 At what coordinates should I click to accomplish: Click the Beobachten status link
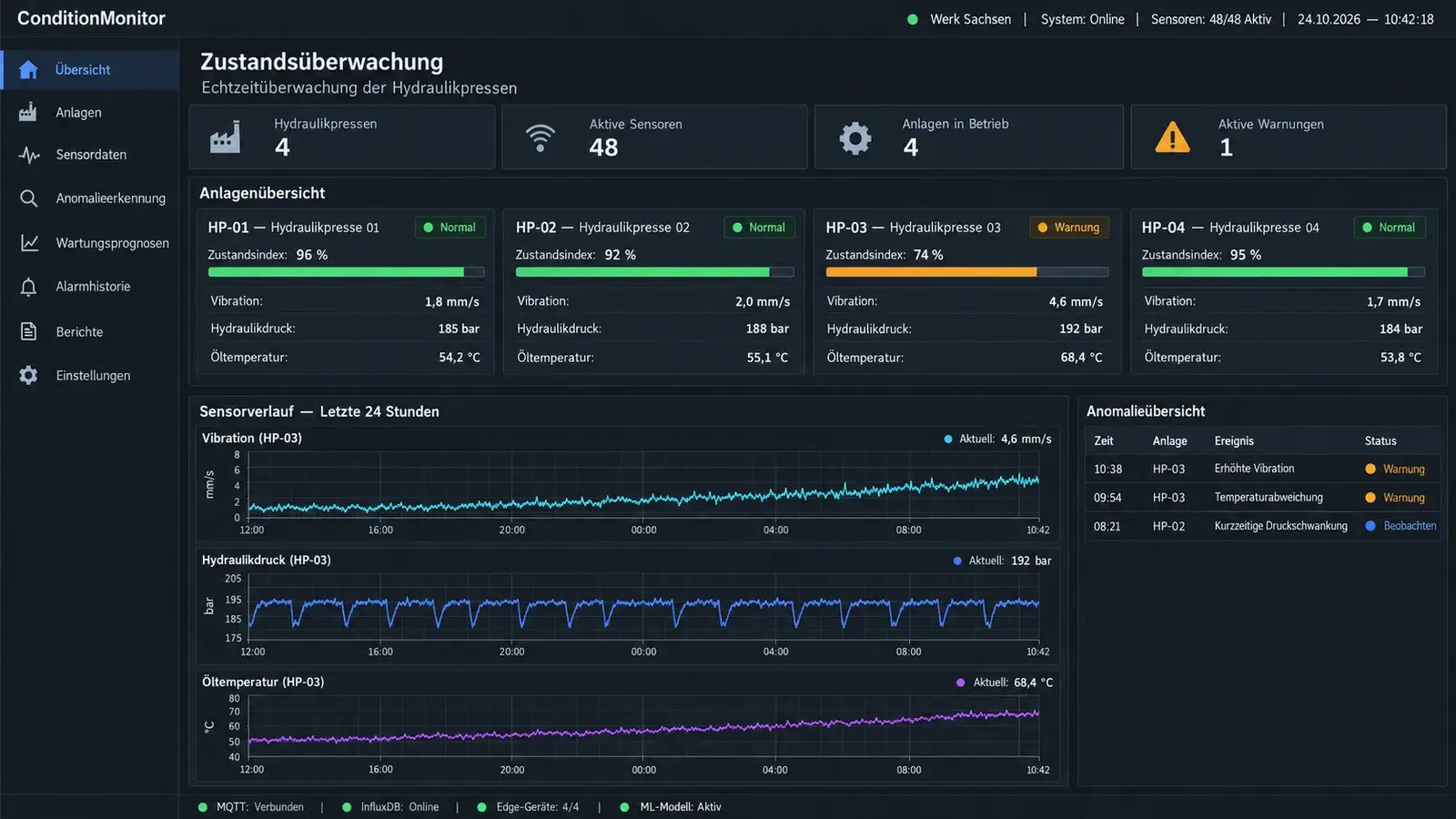click(x=1410, y=526)
